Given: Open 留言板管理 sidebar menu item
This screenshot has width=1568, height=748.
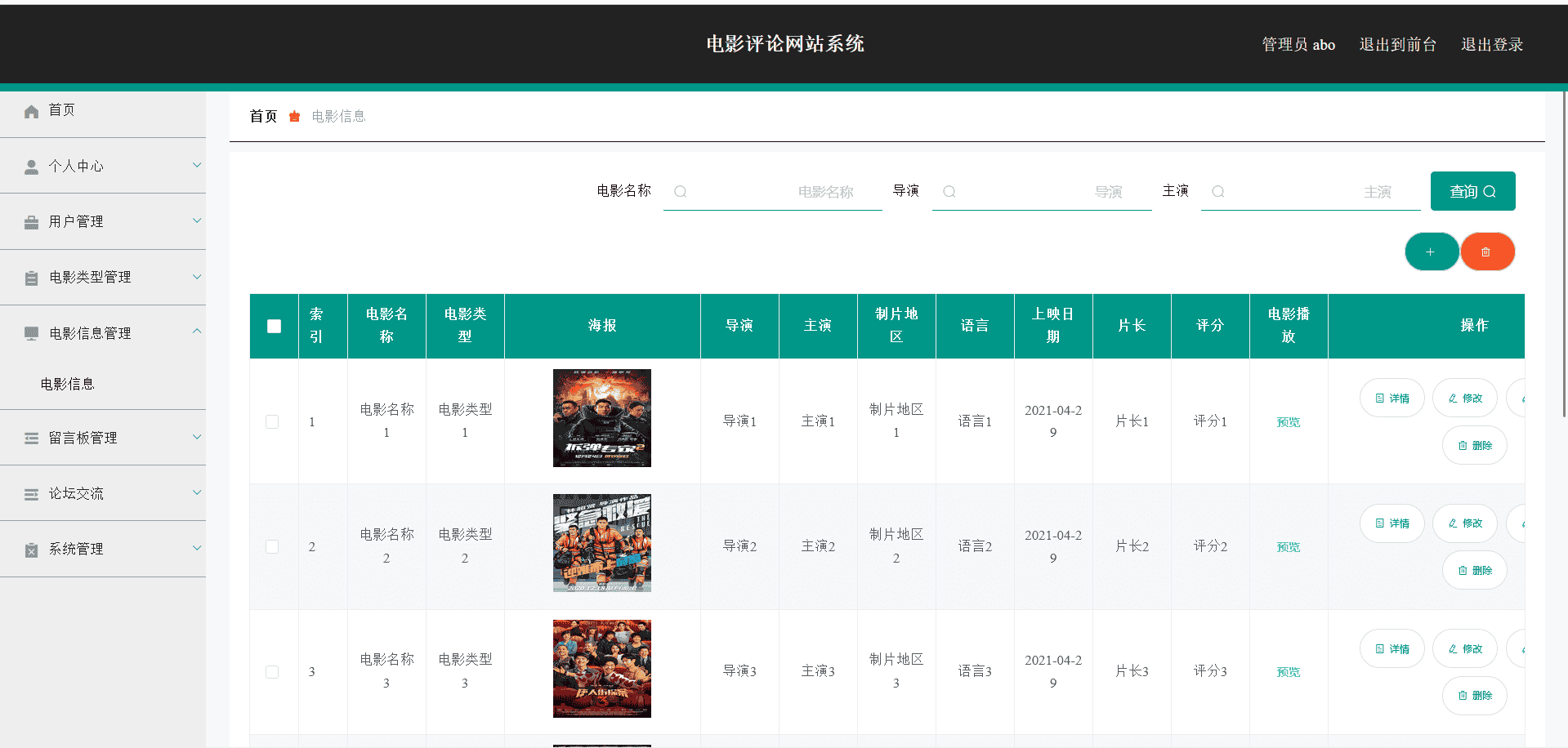Looking at the screenshot, I should coord(103,438).
